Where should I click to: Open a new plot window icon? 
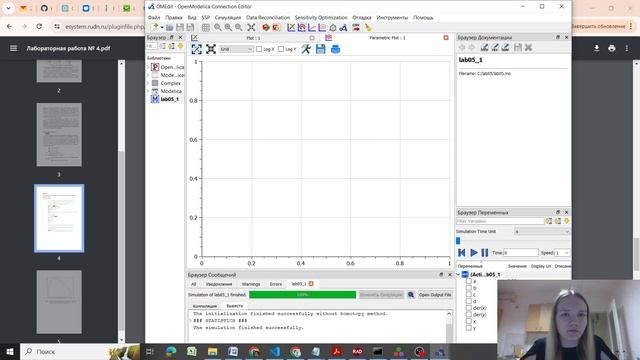[291, 27]
